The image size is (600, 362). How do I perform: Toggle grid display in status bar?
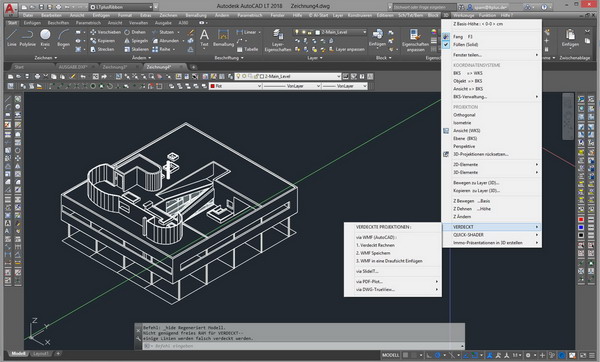405,355
